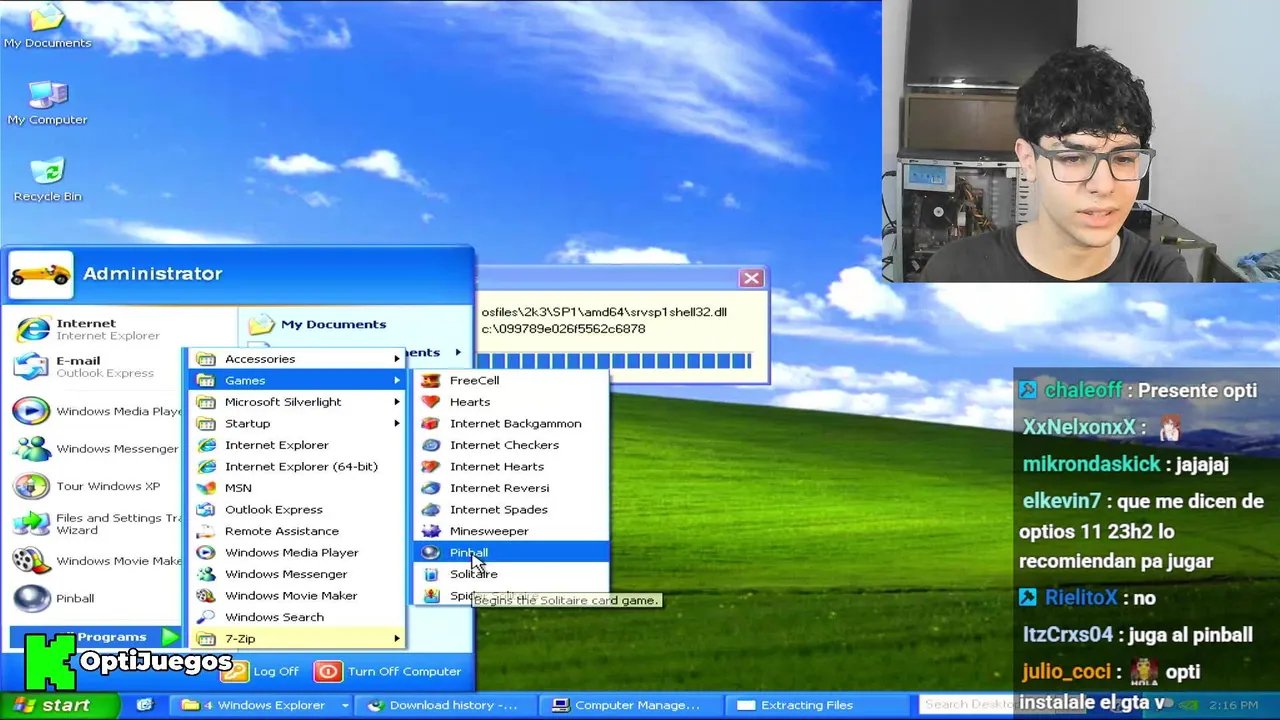Expand Microsoft Silverlight submenu
This screenshot has height=720, width=1280.
point(298,402)
